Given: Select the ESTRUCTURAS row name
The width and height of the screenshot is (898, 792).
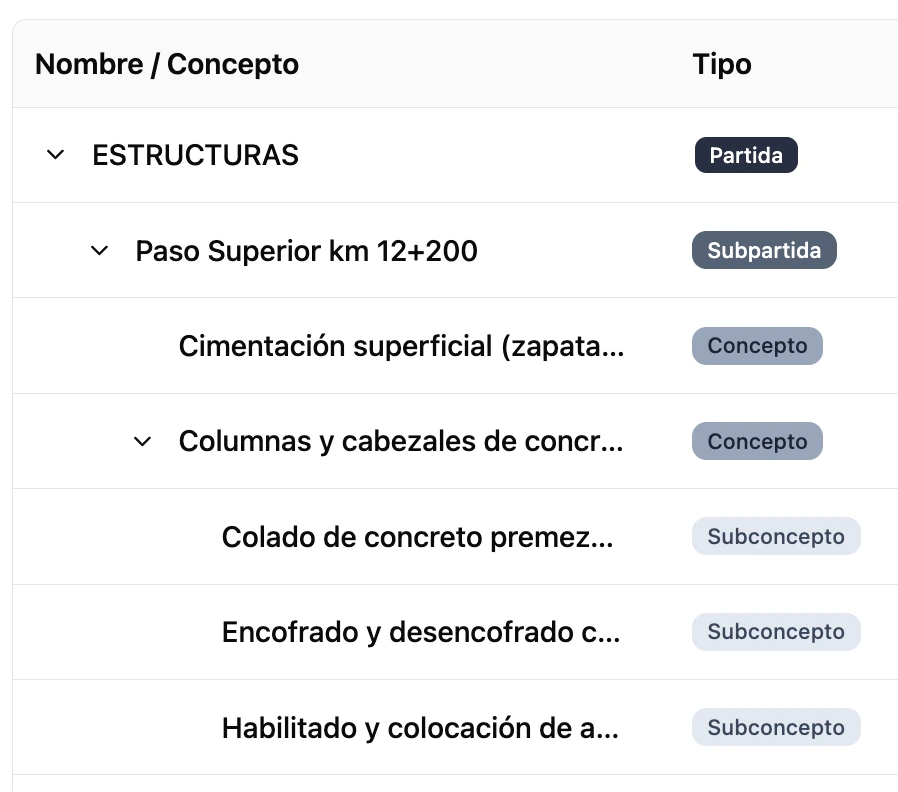Looking at the screenshot, I should pyautogui.click(x=195, y=155).
